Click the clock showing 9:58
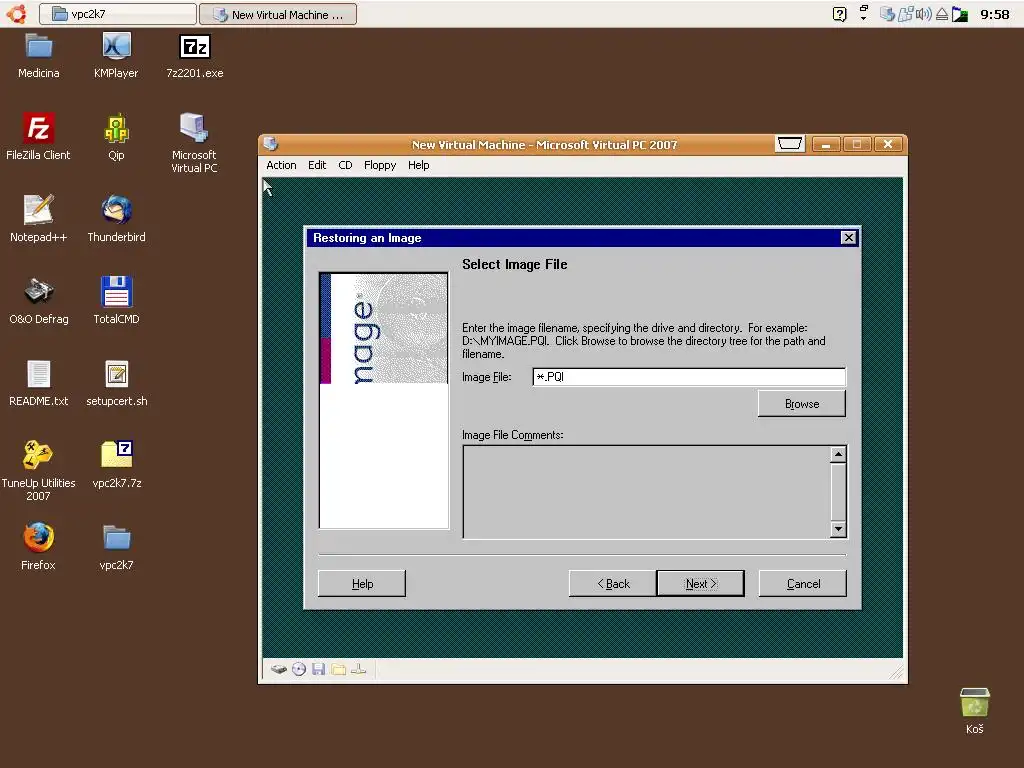Image resolution: width=1024 pixels, height=768 pixels. coord(995,14)
